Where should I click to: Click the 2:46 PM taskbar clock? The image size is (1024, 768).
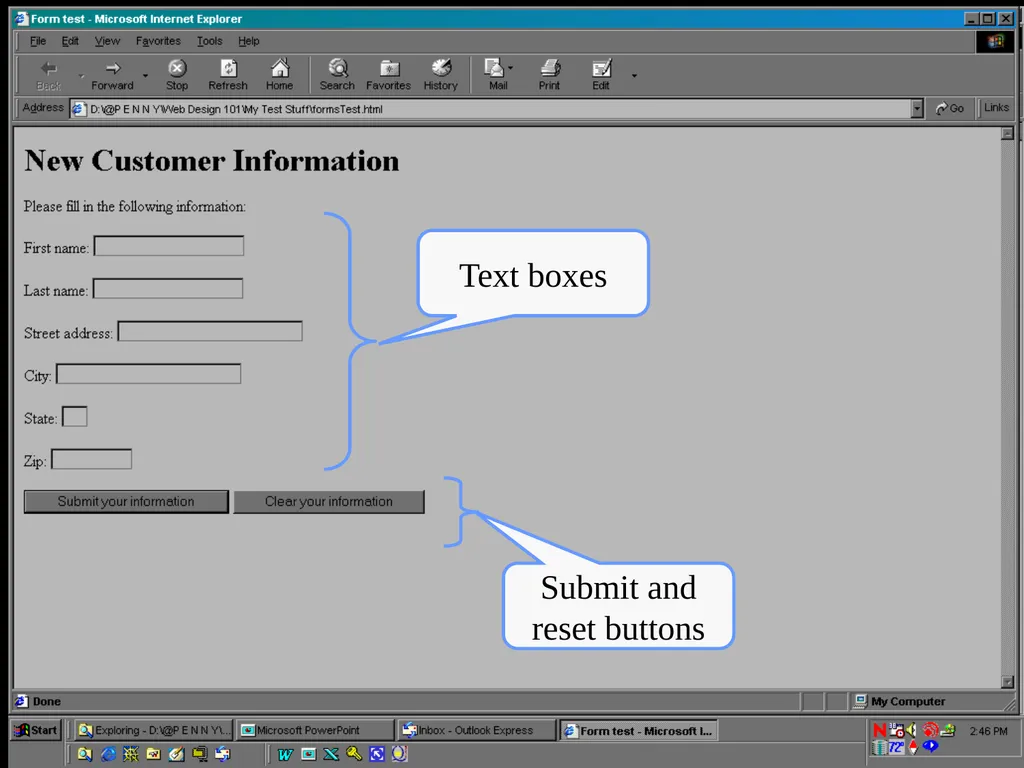tap(988, 731)
